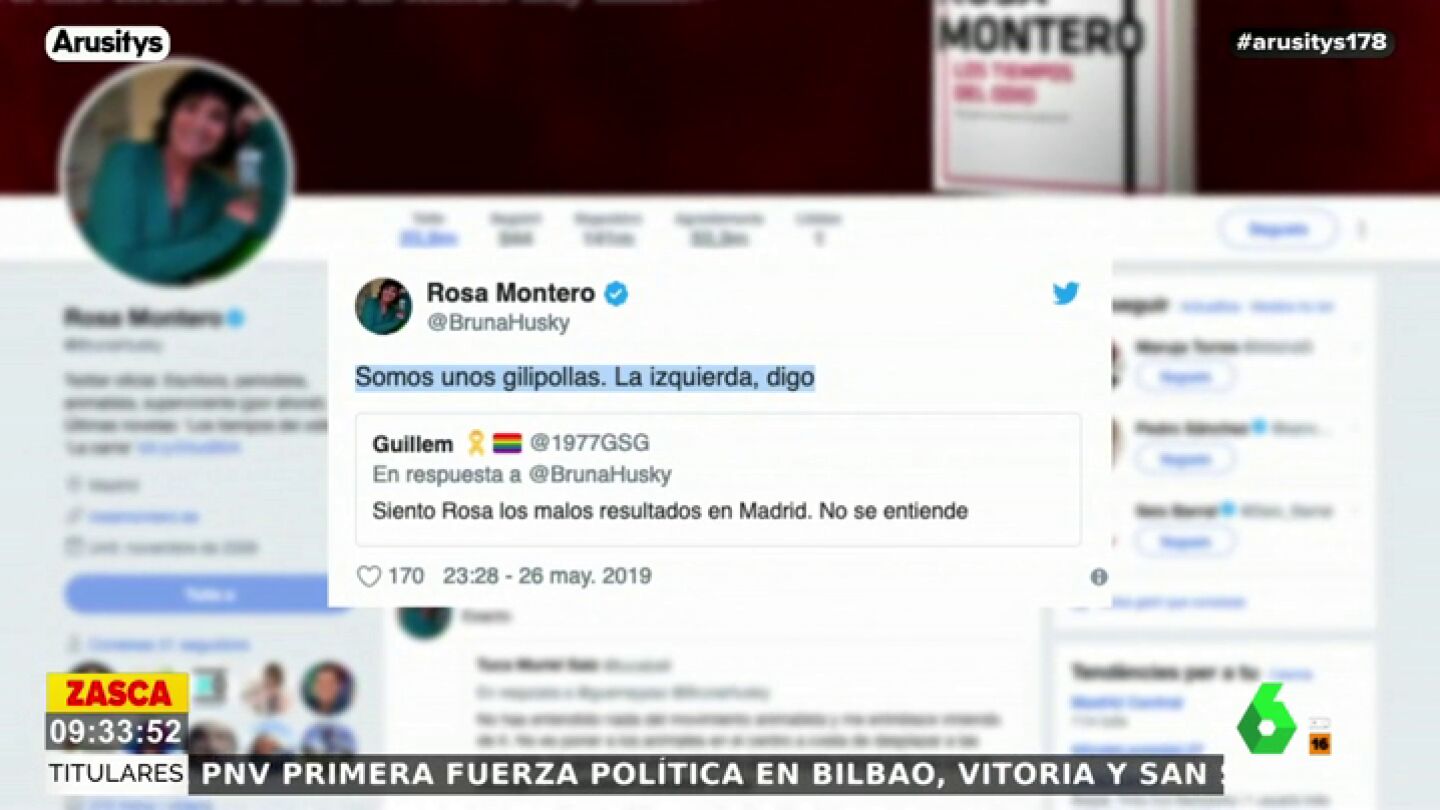Like the tweet via heart icon
The height and width of the screenshot is (810, 1440).
click(x=369, y=576)
